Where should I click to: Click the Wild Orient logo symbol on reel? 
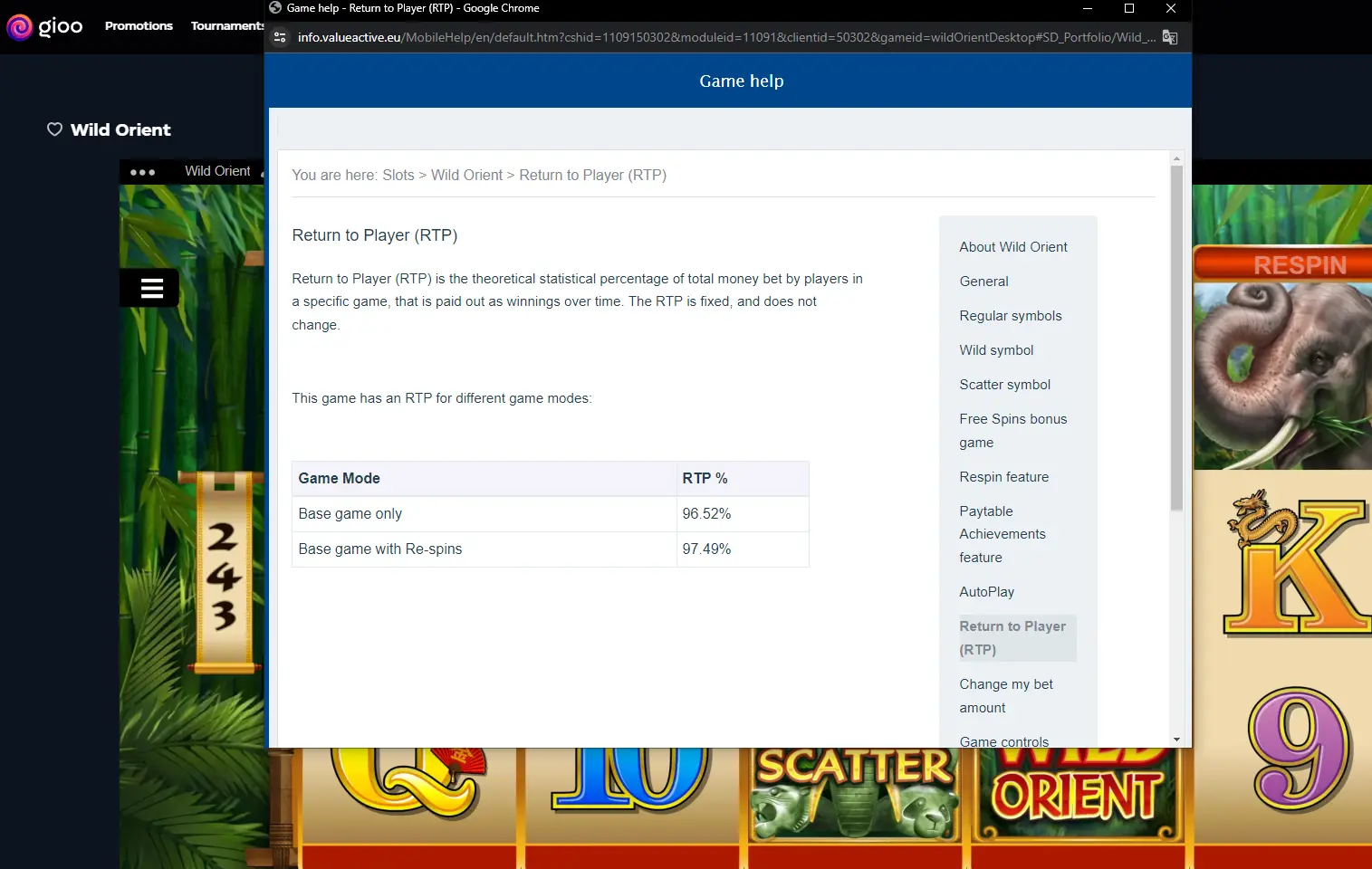coord(1076,794)
